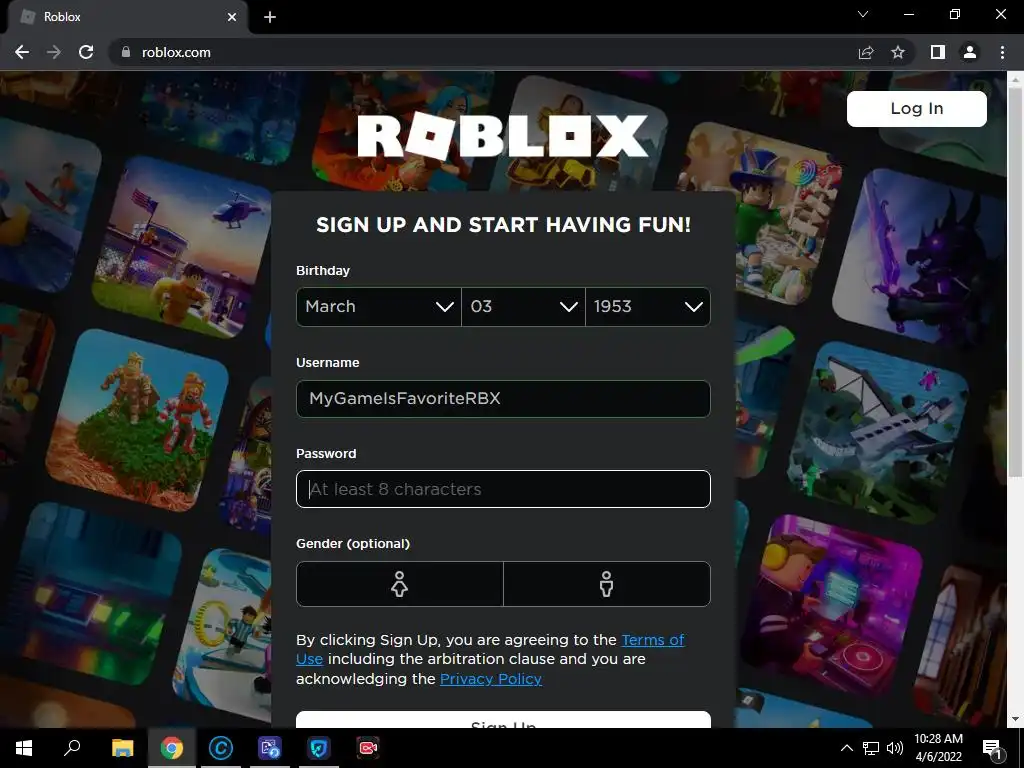Share this page icon in address bar
1024x768 pixels.
(866, 52)
